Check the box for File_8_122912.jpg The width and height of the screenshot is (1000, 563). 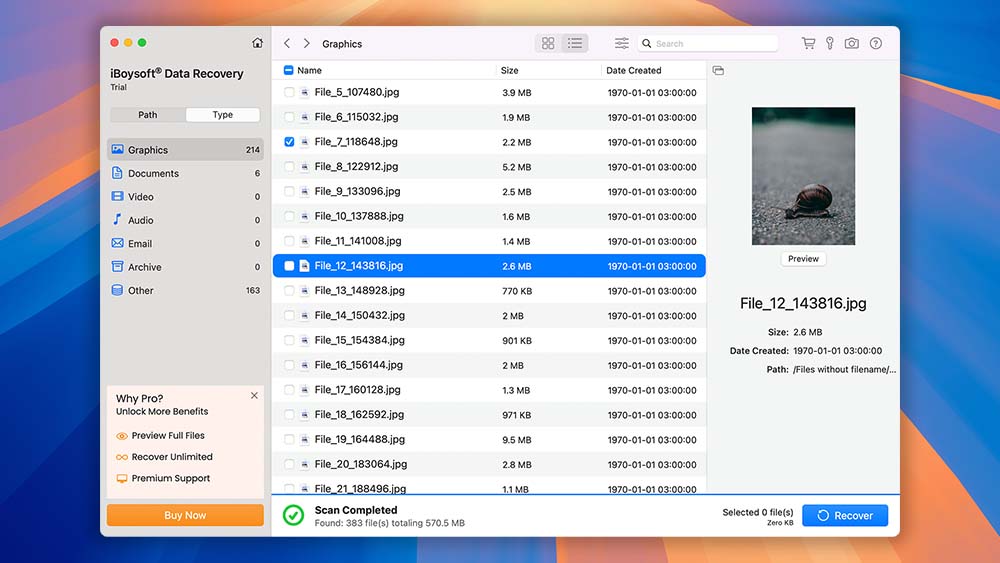289,166
